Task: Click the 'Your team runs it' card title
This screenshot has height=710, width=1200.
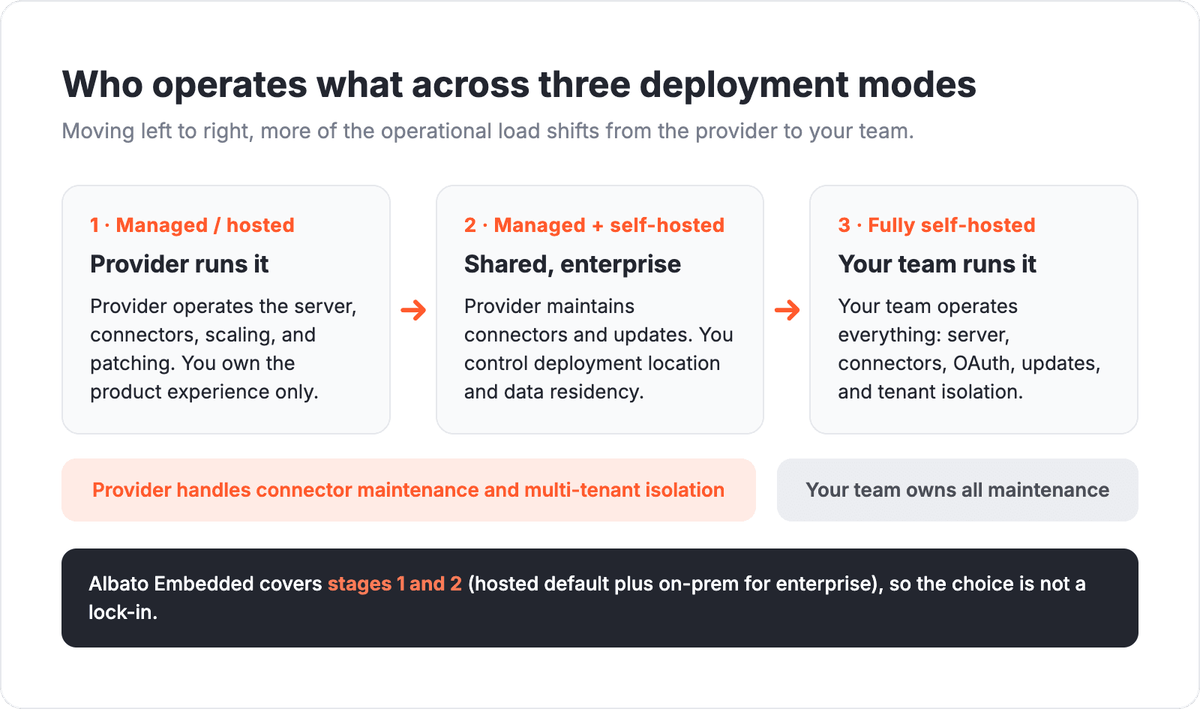Action: click(x=937, y=264)
